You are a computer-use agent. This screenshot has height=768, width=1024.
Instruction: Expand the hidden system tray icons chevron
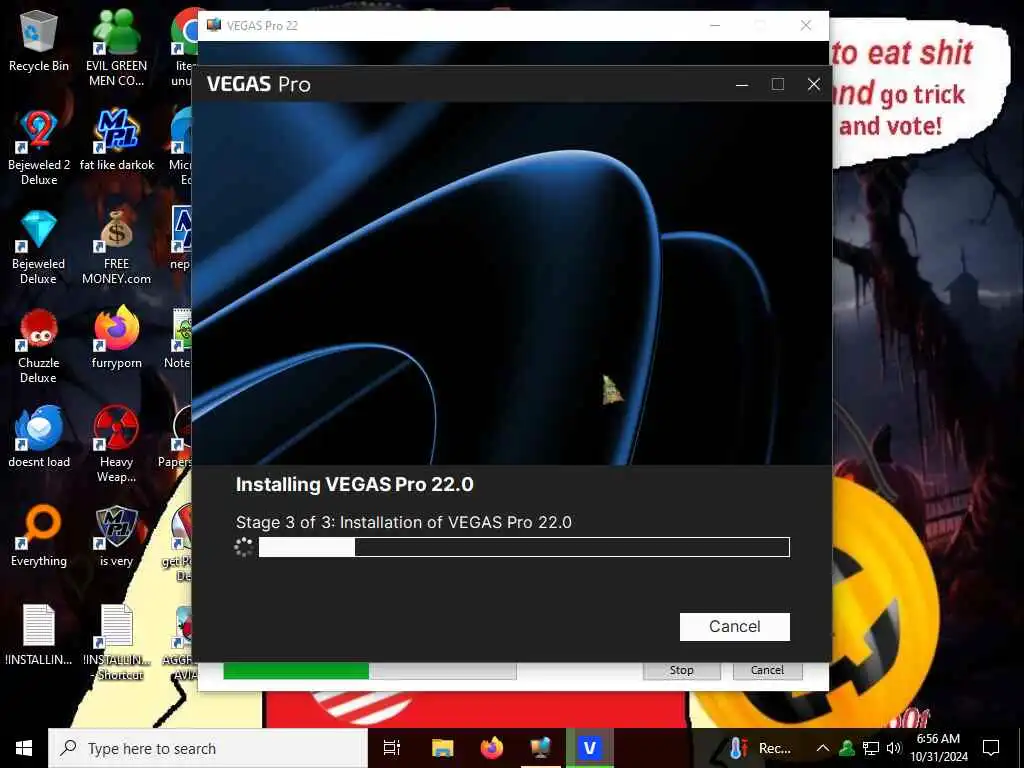click(x=823, y=748)
